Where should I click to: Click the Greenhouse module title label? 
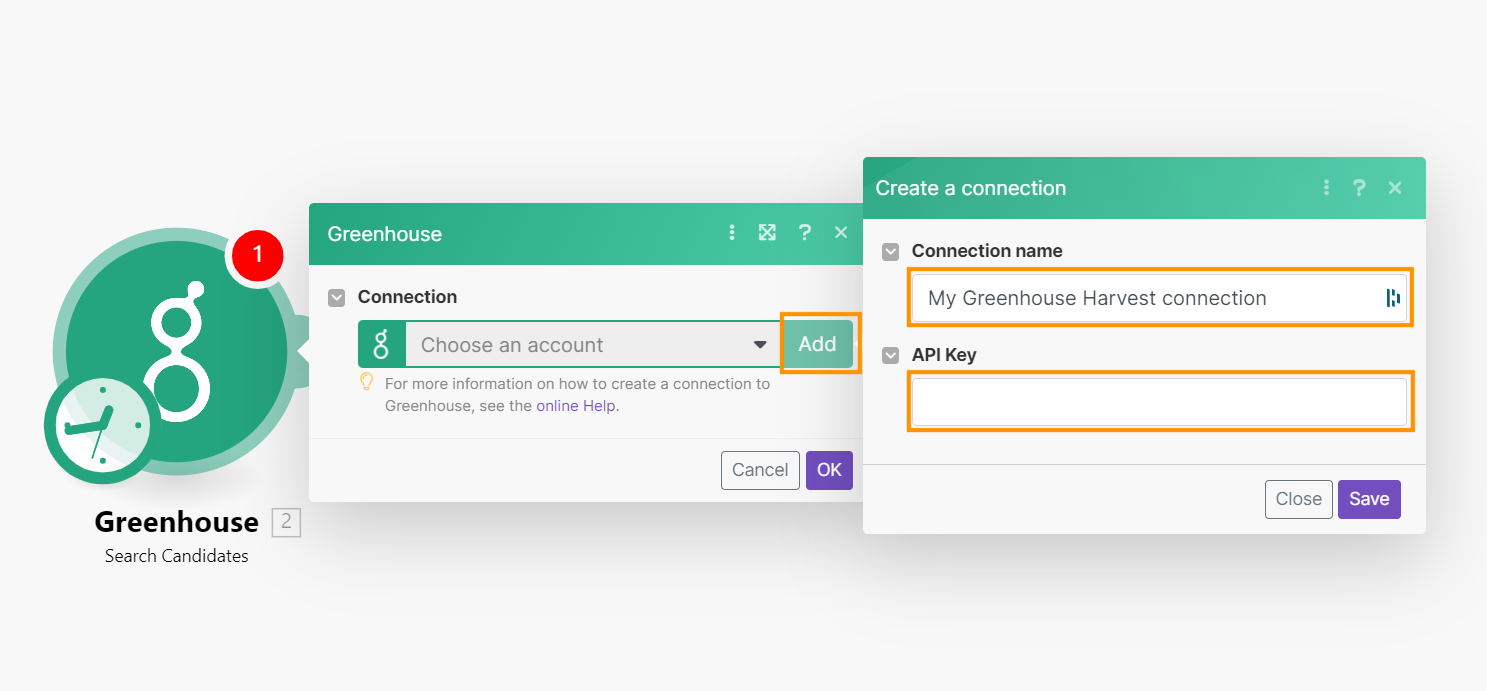(177, 522)
